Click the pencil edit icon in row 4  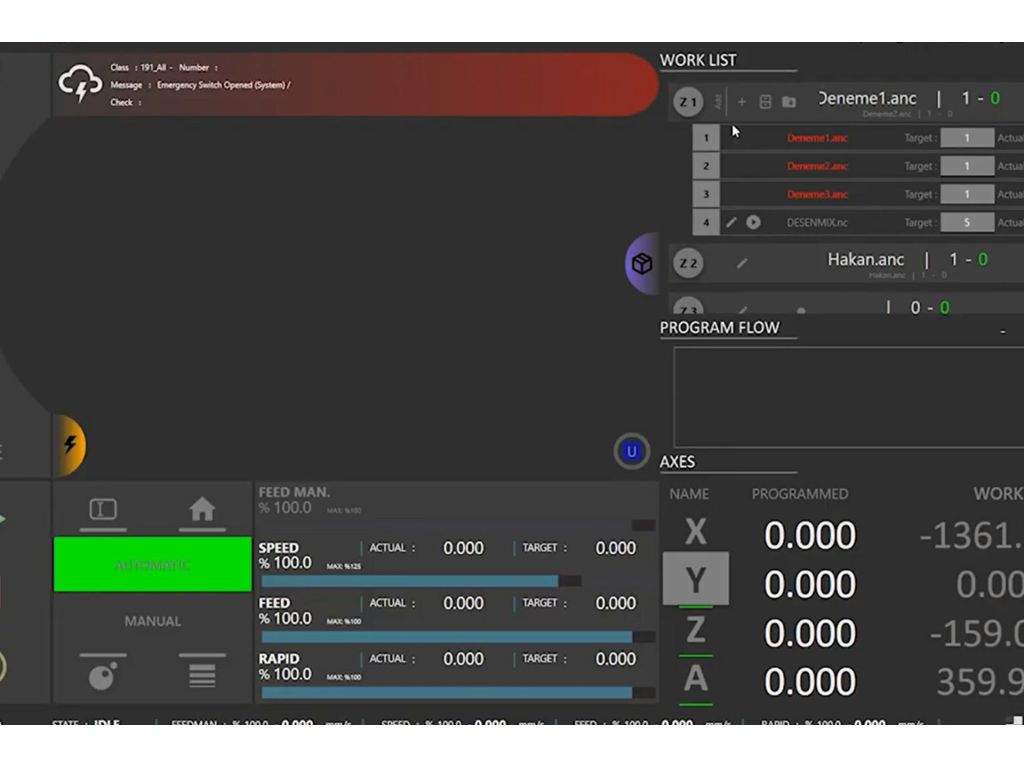coord(731,223)
